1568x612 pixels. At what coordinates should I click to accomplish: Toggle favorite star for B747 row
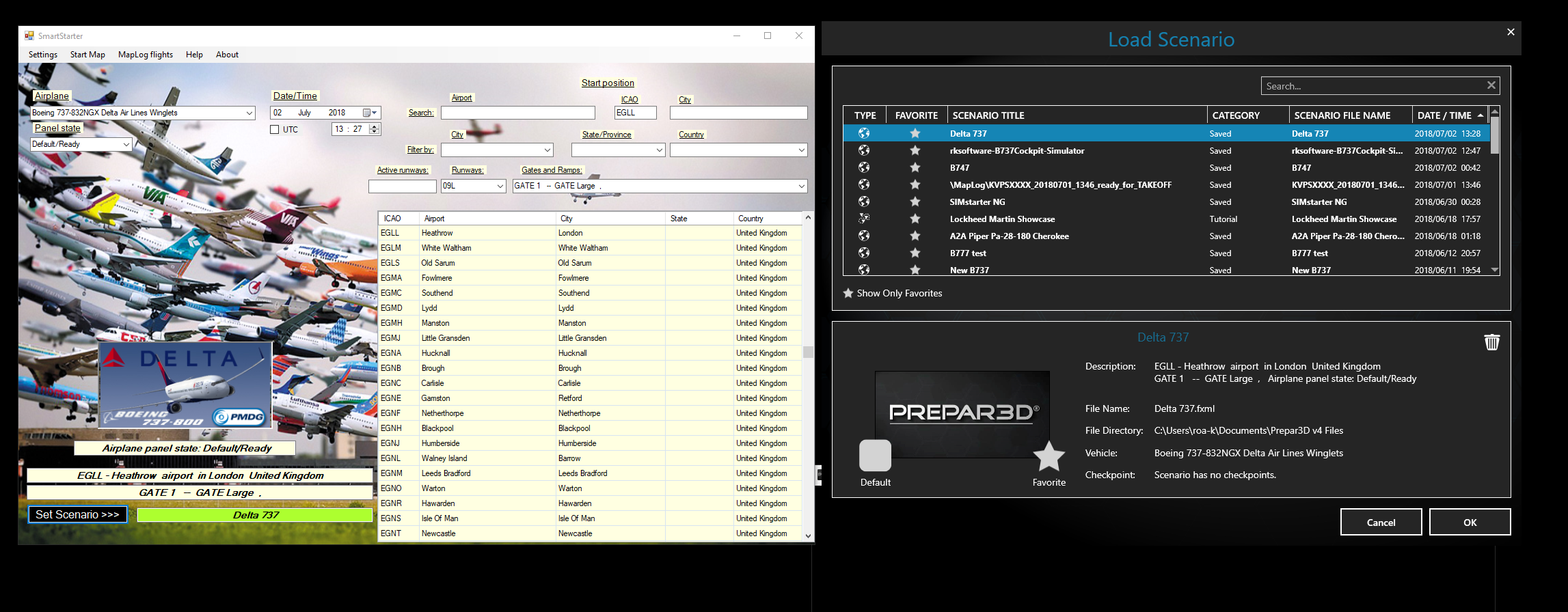(915, 167)
